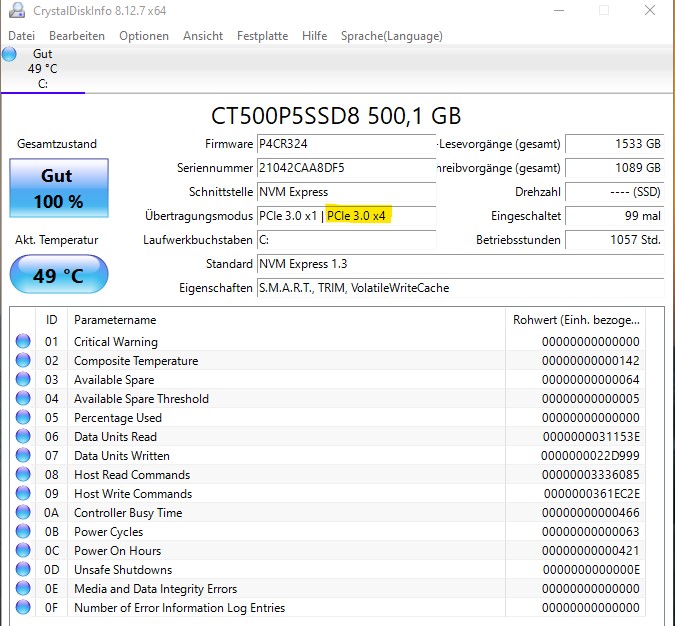Close the CrystalDiskInfo window

pyautogui.click(x=650, y=10)
